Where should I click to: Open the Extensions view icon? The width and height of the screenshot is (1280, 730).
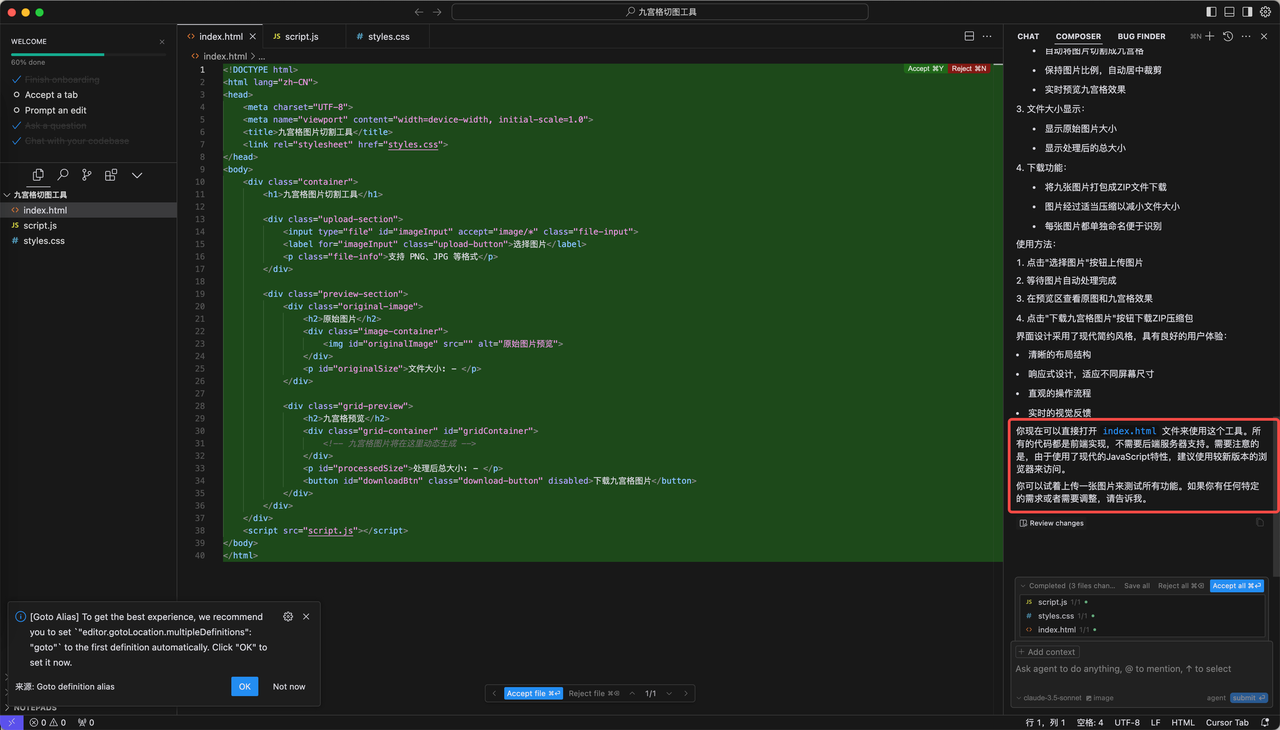point(111,175)
